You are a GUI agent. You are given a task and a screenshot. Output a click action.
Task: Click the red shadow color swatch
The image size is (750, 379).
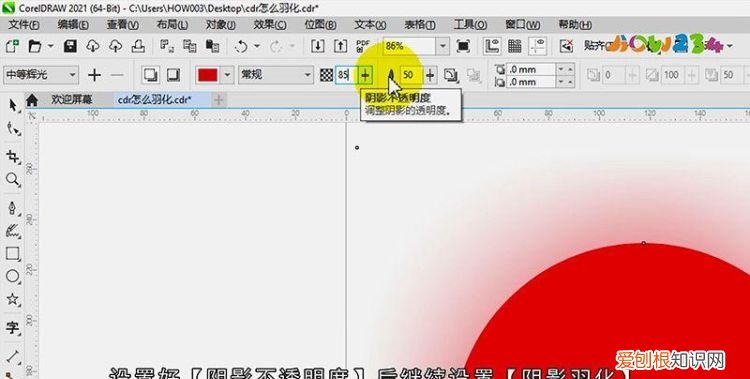tap(208, 75)
